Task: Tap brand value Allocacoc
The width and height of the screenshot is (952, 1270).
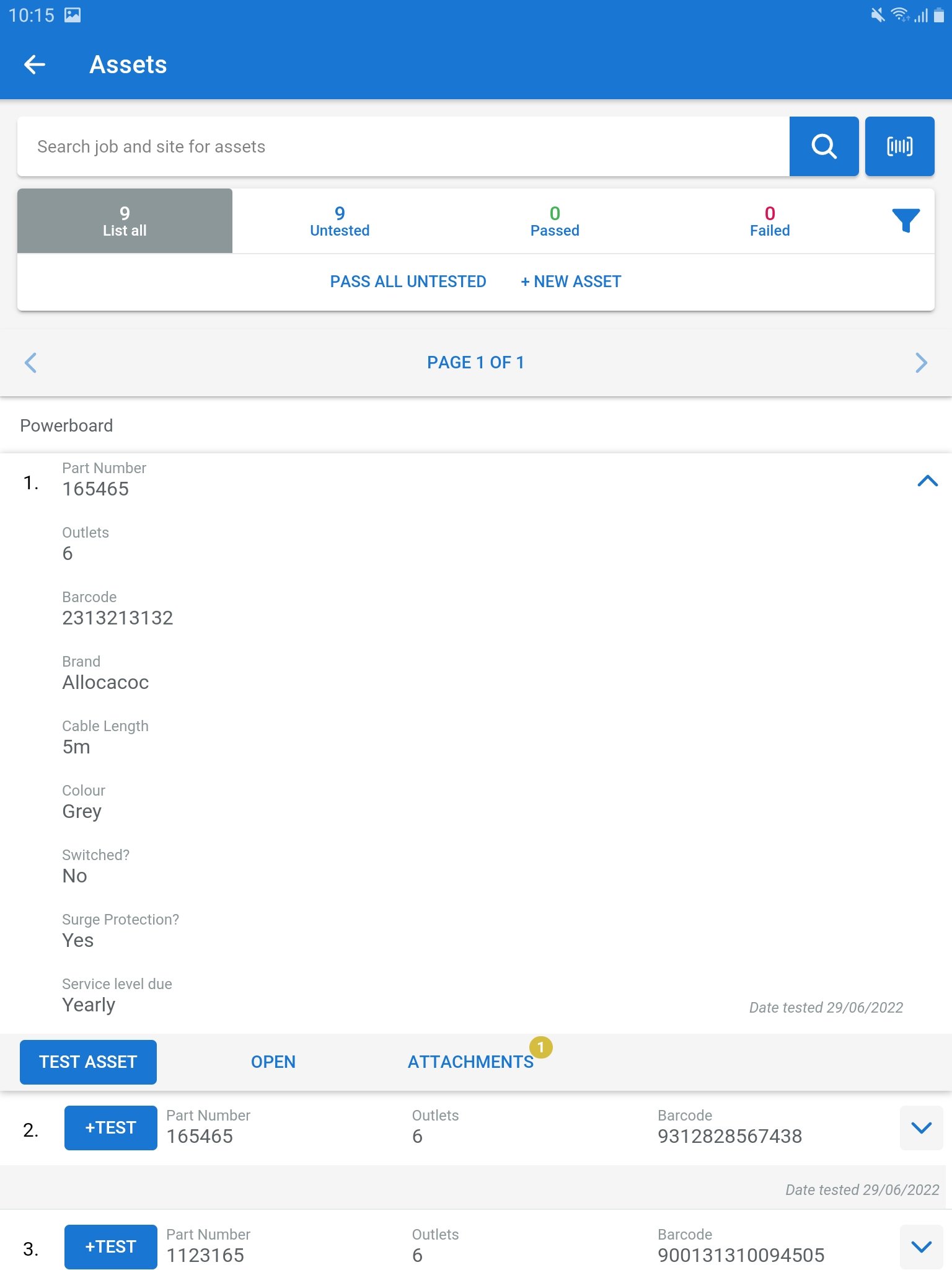Action: [105, 683]
